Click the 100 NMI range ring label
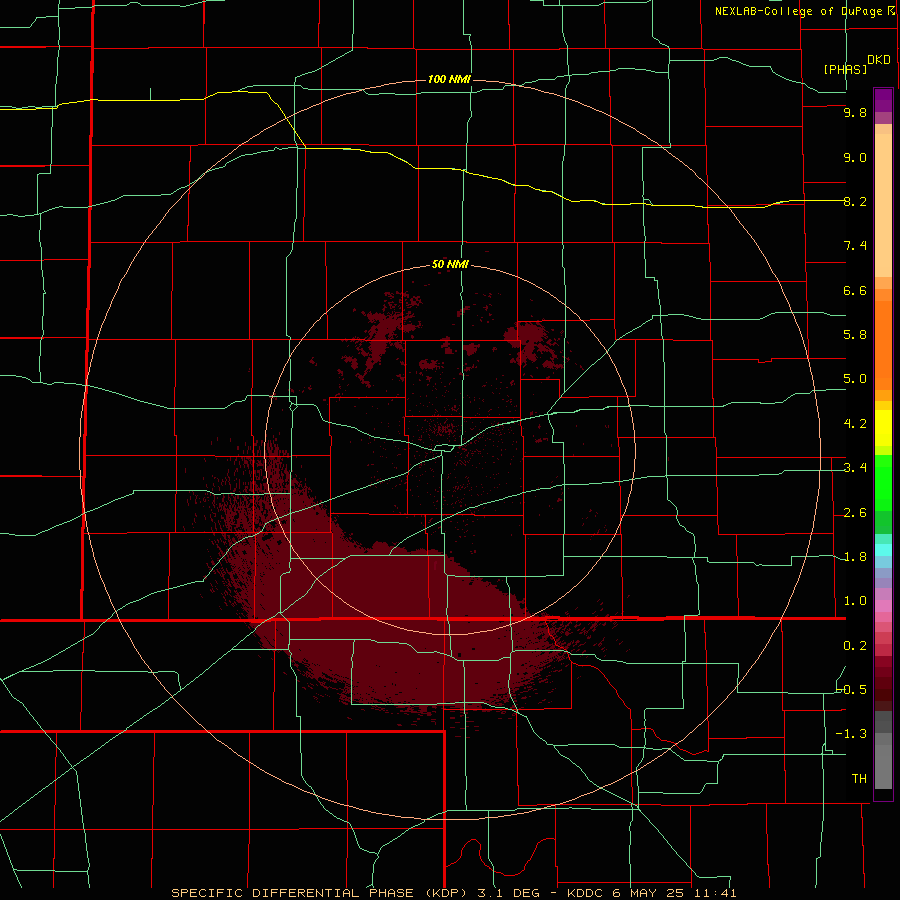The height and width of the screenshot is (900, 900). (x=449, y=79)
